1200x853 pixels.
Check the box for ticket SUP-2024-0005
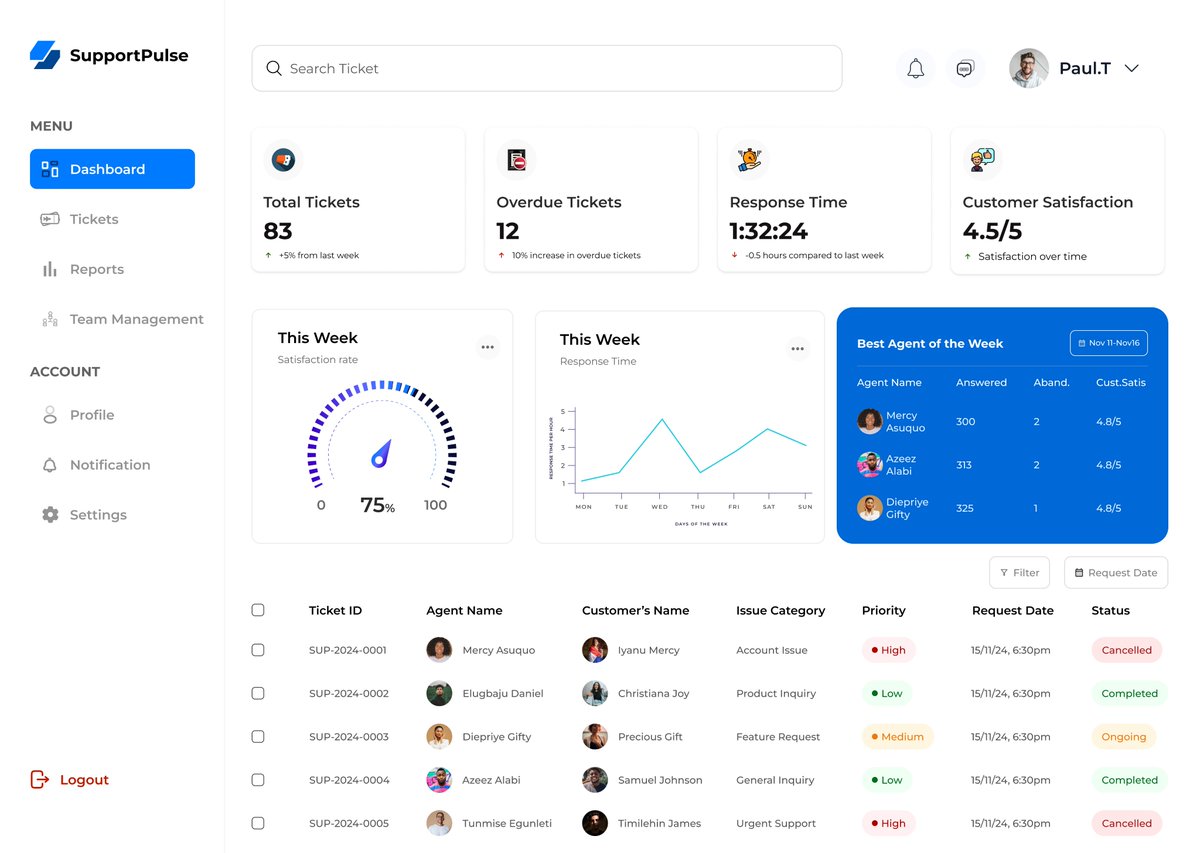tap(258, 823)
